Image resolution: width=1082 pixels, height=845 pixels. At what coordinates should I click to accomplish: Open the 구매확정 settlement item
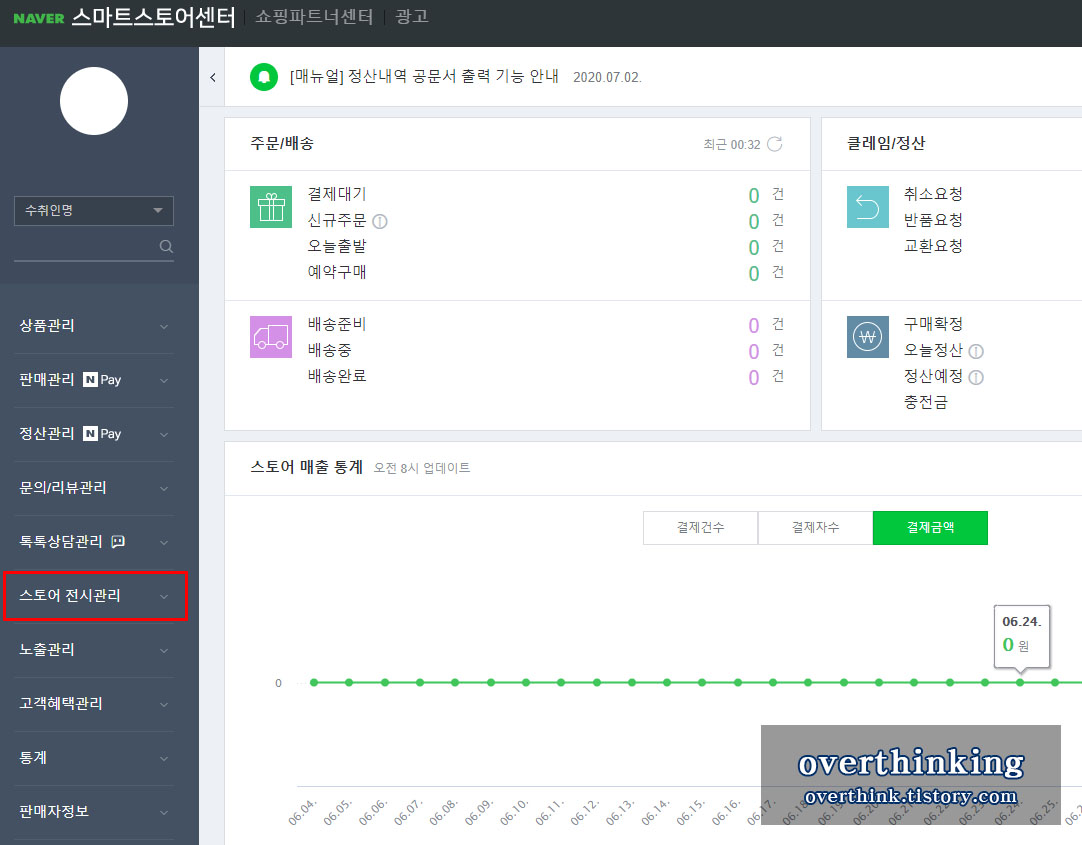pos(933,324)
